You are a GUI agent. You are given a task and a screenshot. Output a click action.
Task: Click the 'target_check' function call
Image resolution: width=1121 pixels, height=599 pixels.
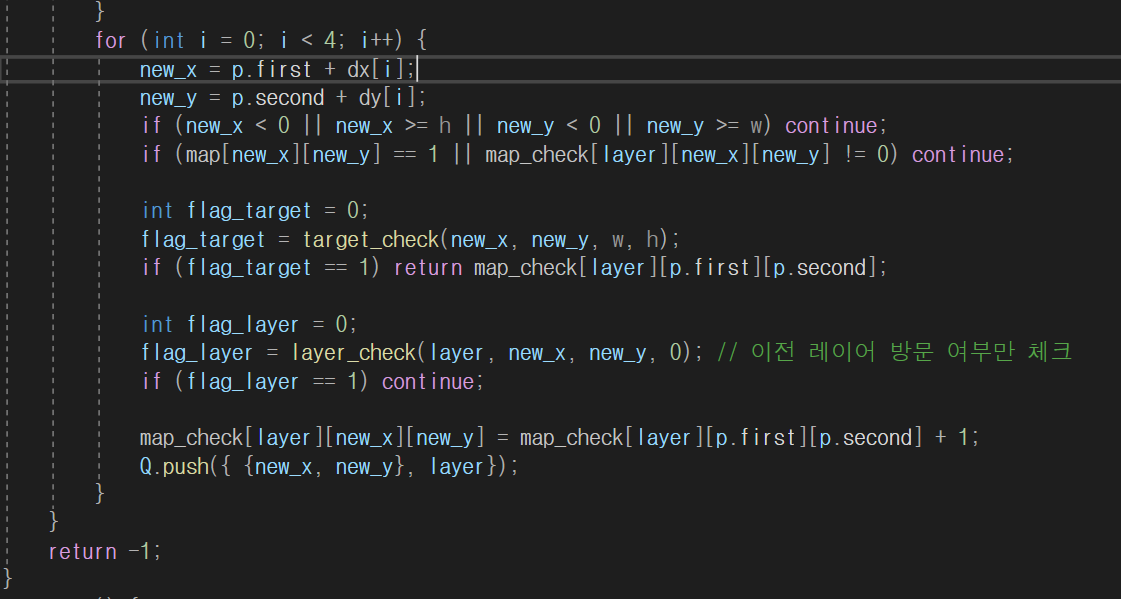(370, 239)
